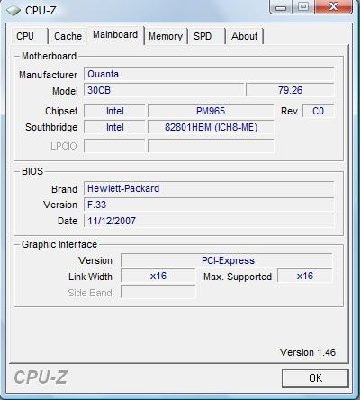Click the Link Width label
The width and height of the screenshot is (361, 400).
point(90,276)
